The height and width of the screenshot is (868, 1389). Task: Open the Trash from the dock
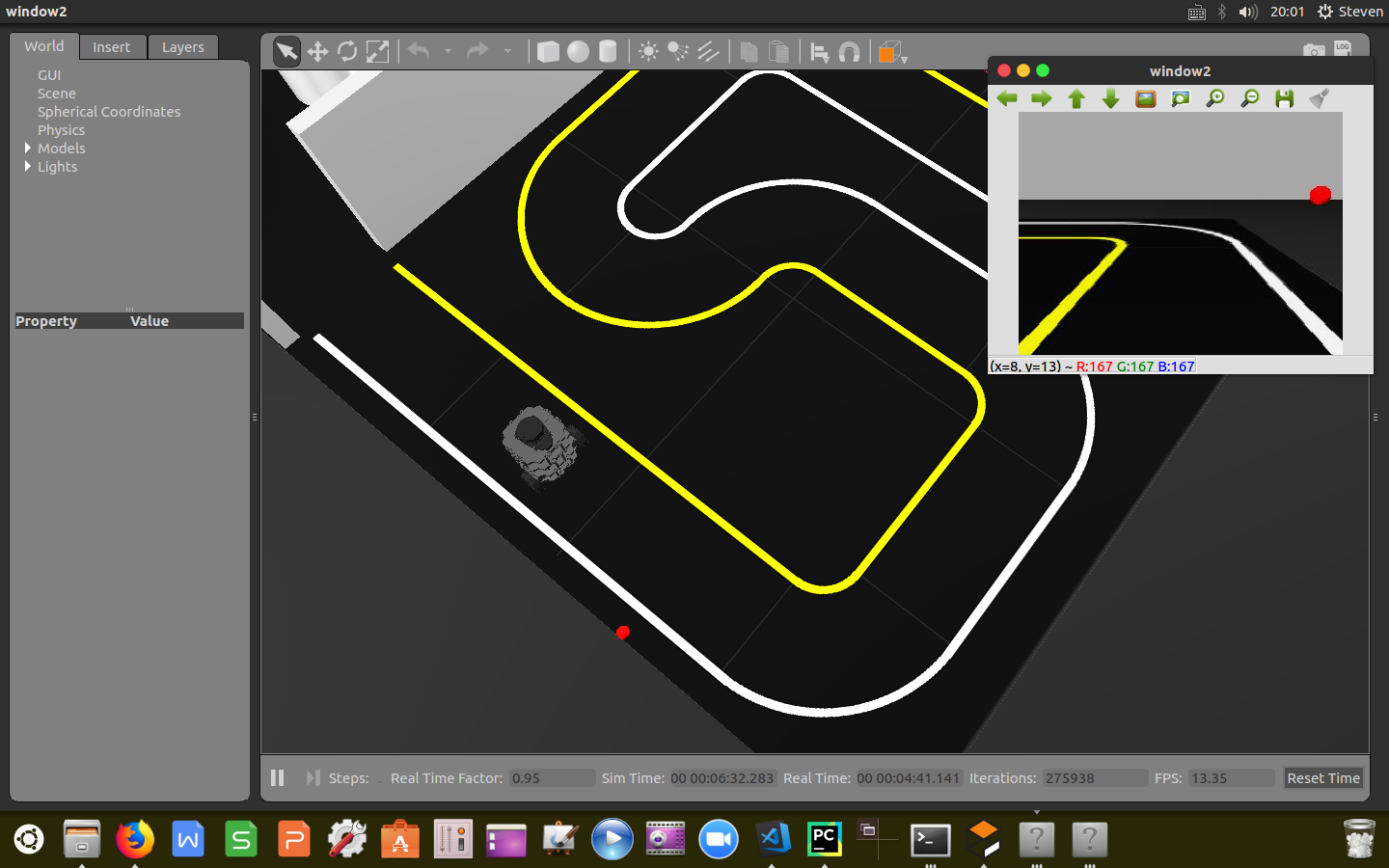click(x=1359, y=839)
